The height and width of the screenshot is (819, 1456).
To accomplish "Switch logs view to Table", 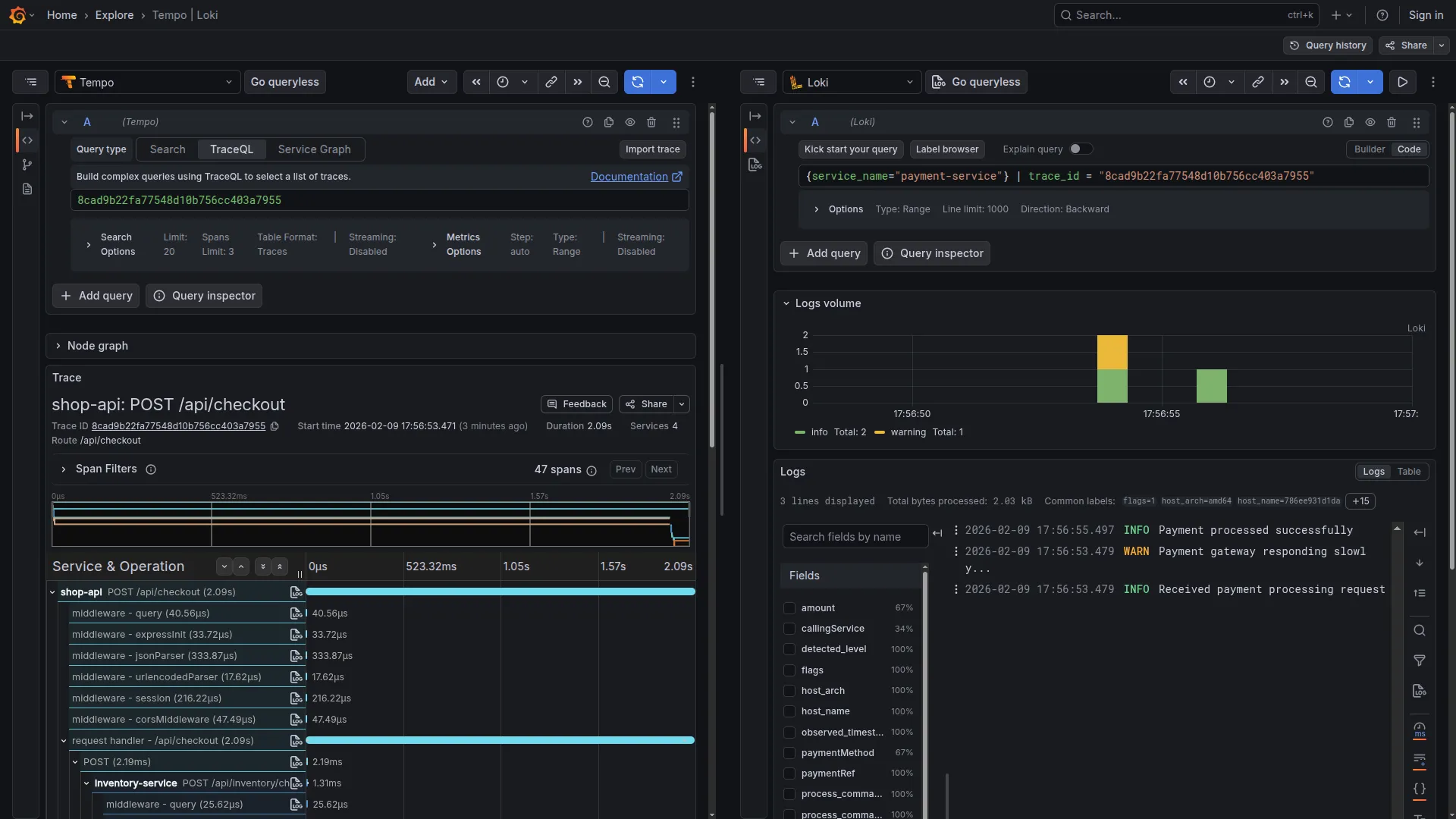I will pos(1409,472).
